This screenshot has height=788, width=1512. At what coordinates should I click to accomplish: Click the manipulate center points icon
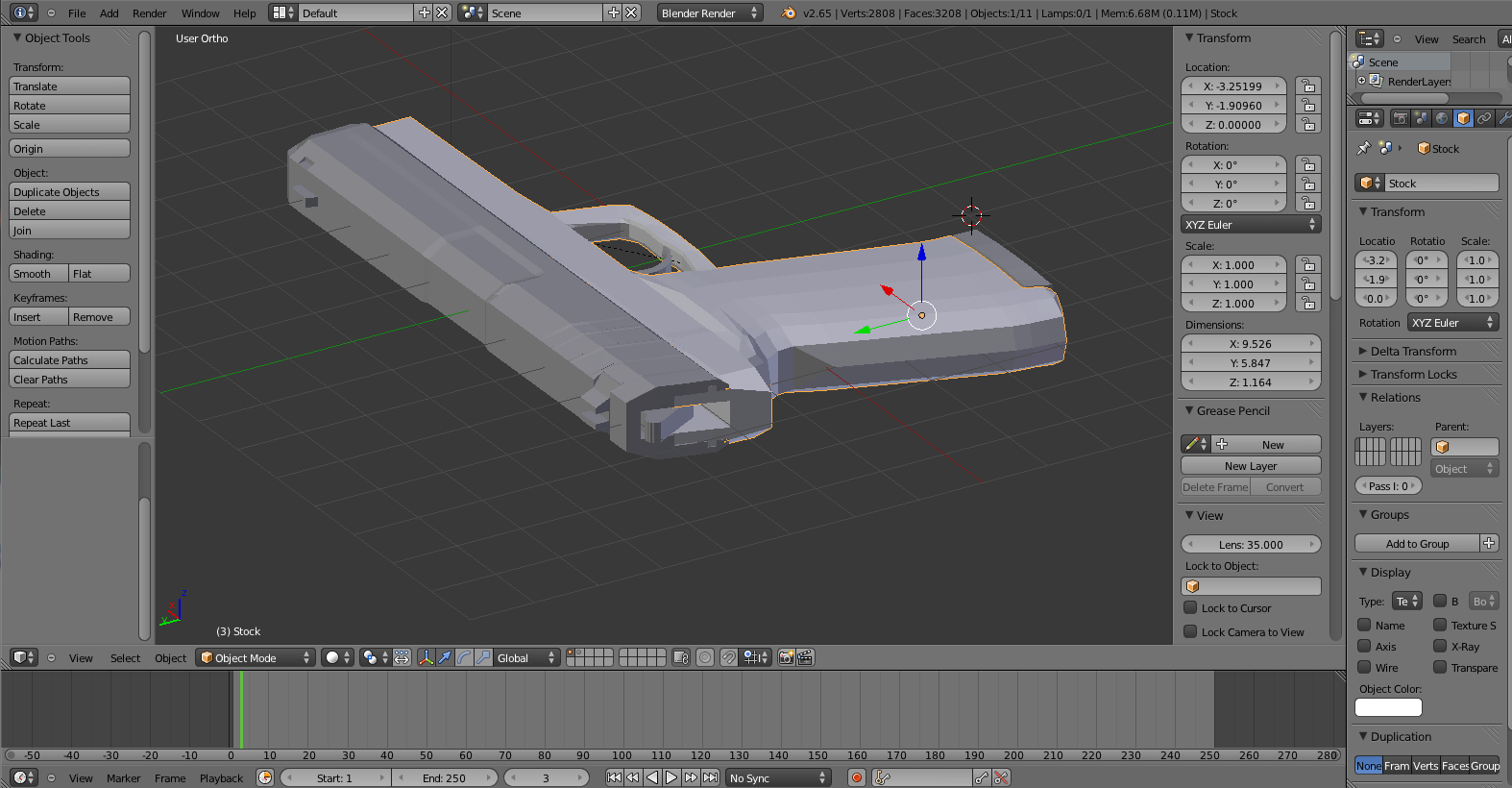402,657
